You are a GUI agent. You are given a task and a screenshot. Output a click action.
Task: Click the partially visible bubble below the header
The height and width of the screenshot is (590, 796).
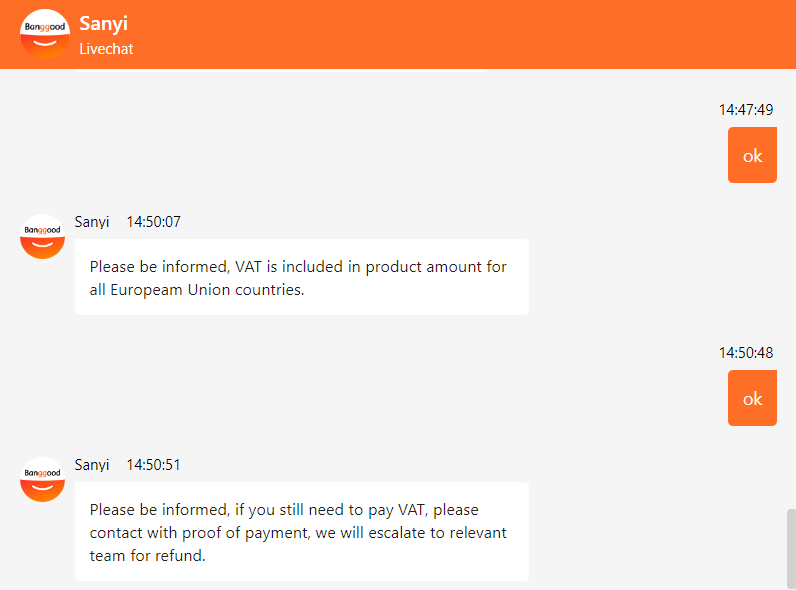[x=280, y=71]
